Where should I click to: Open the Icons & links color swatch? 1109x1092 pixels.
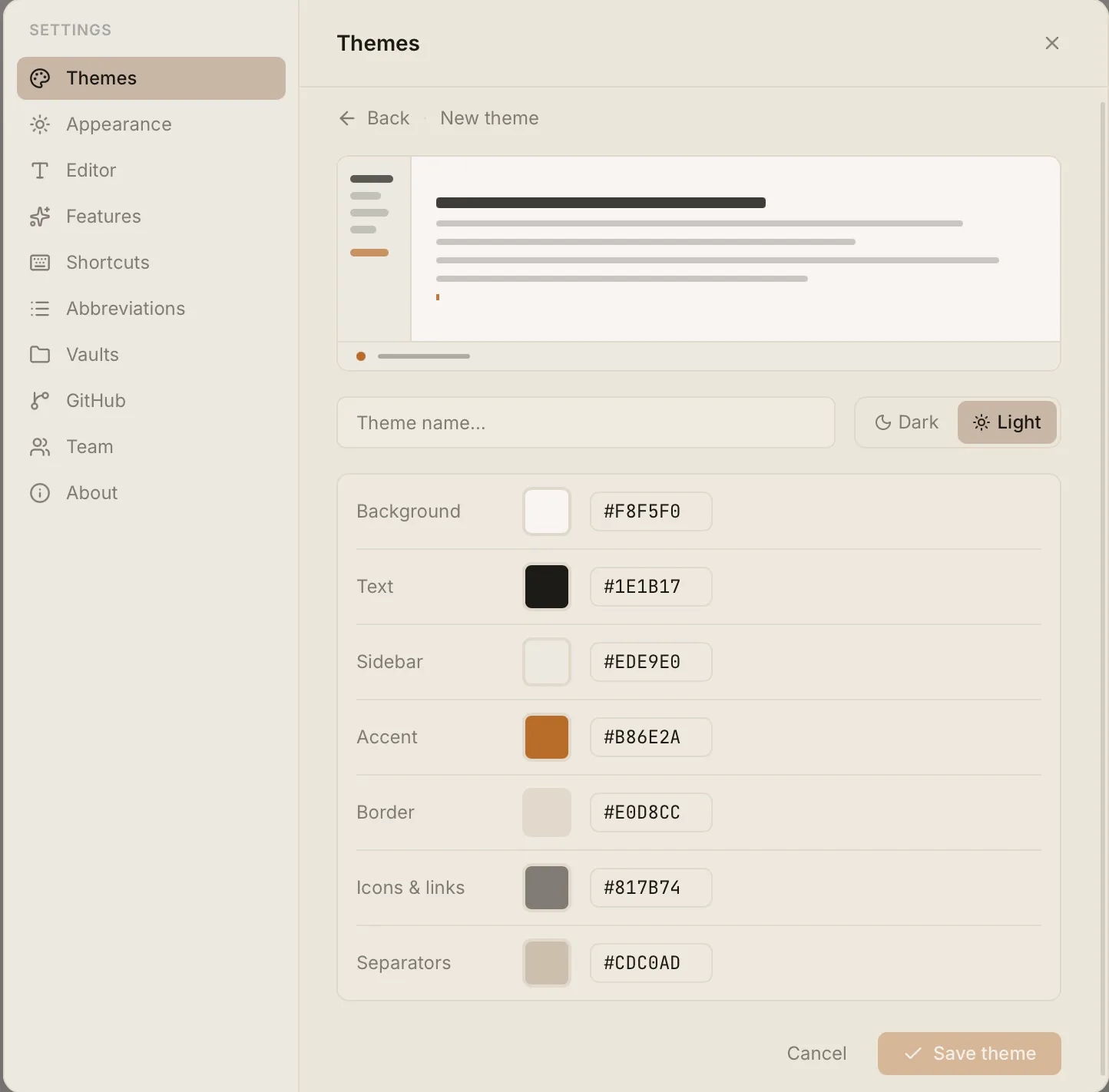point(547,888)
